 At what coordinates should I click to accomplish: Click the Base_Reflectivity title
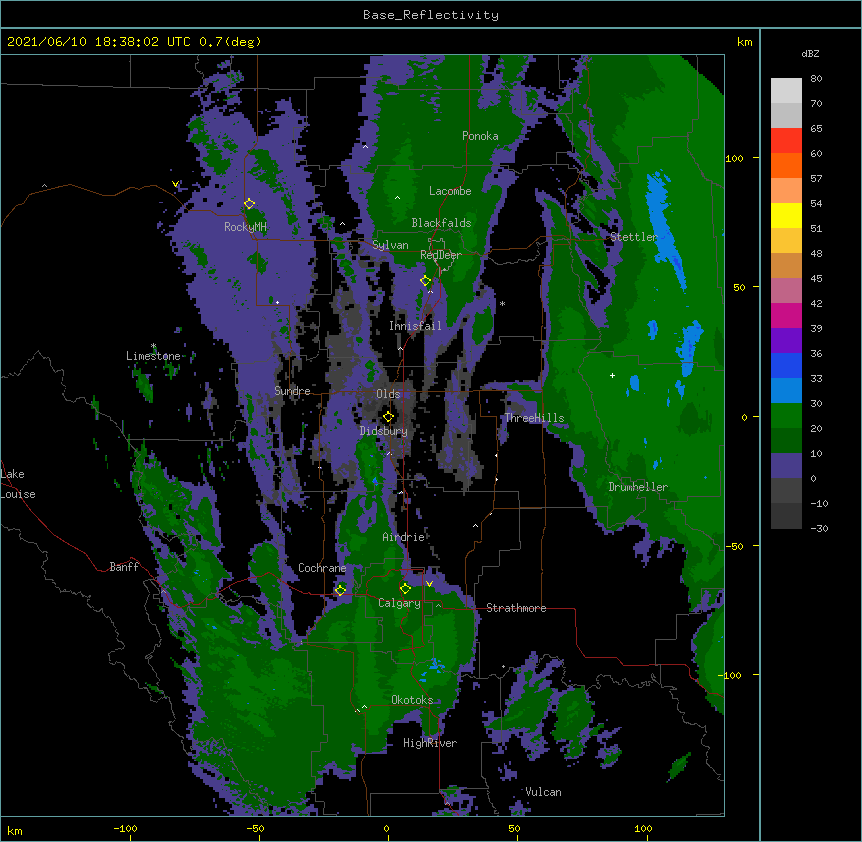coord(431,15)
